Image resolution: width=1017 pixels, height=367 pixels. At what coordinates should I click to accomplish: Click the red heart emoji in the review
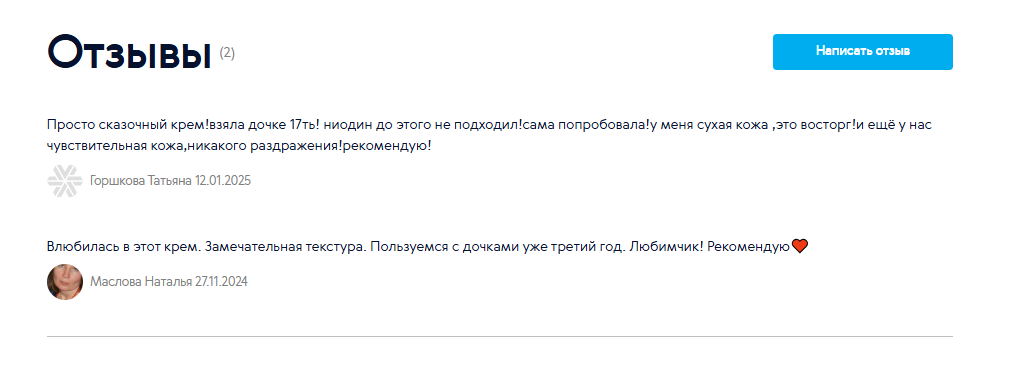pos(800,246)
